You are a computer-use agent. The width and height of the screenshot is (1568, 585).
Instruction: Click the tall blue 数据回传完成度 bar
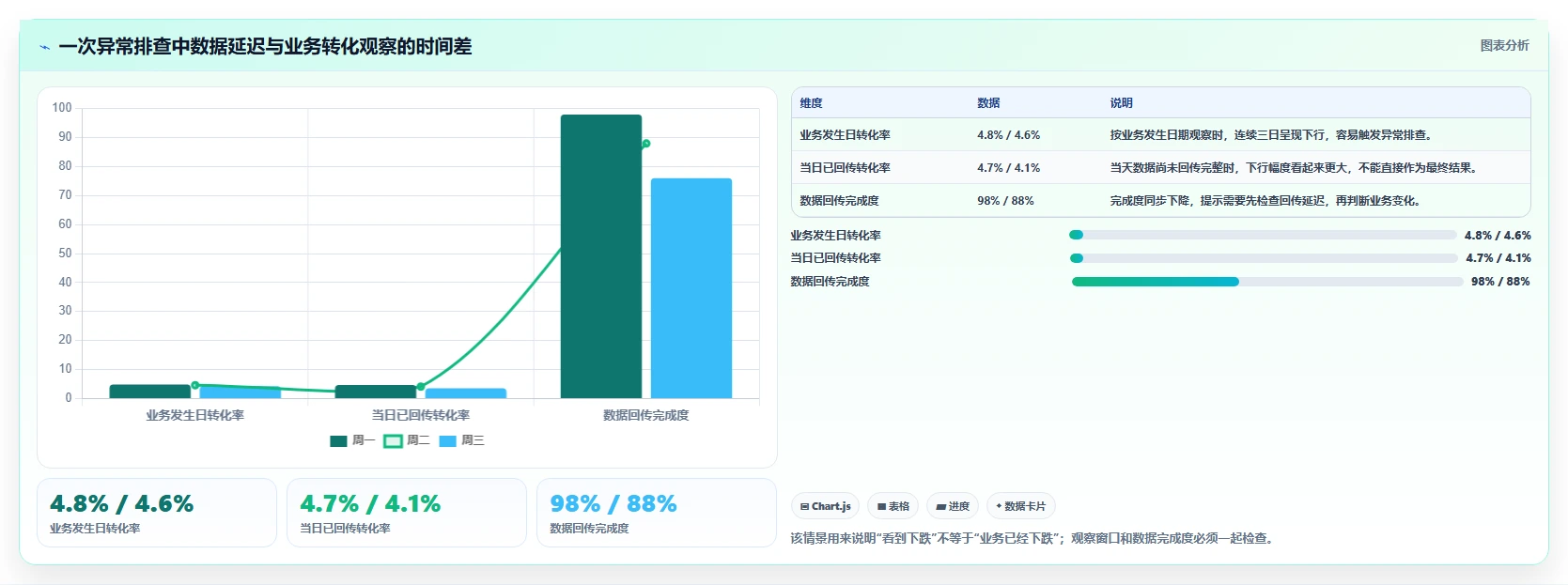[x=691, y=288]
